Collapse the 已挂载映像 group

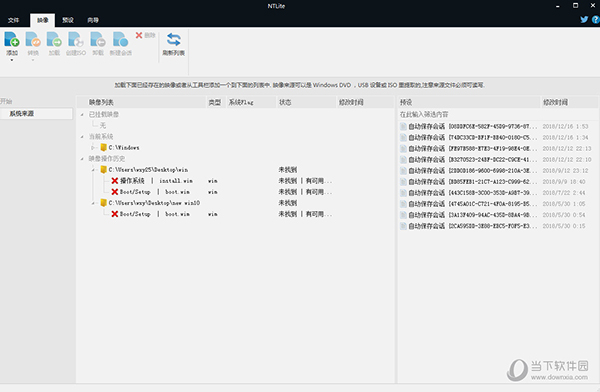coord(82,114)
